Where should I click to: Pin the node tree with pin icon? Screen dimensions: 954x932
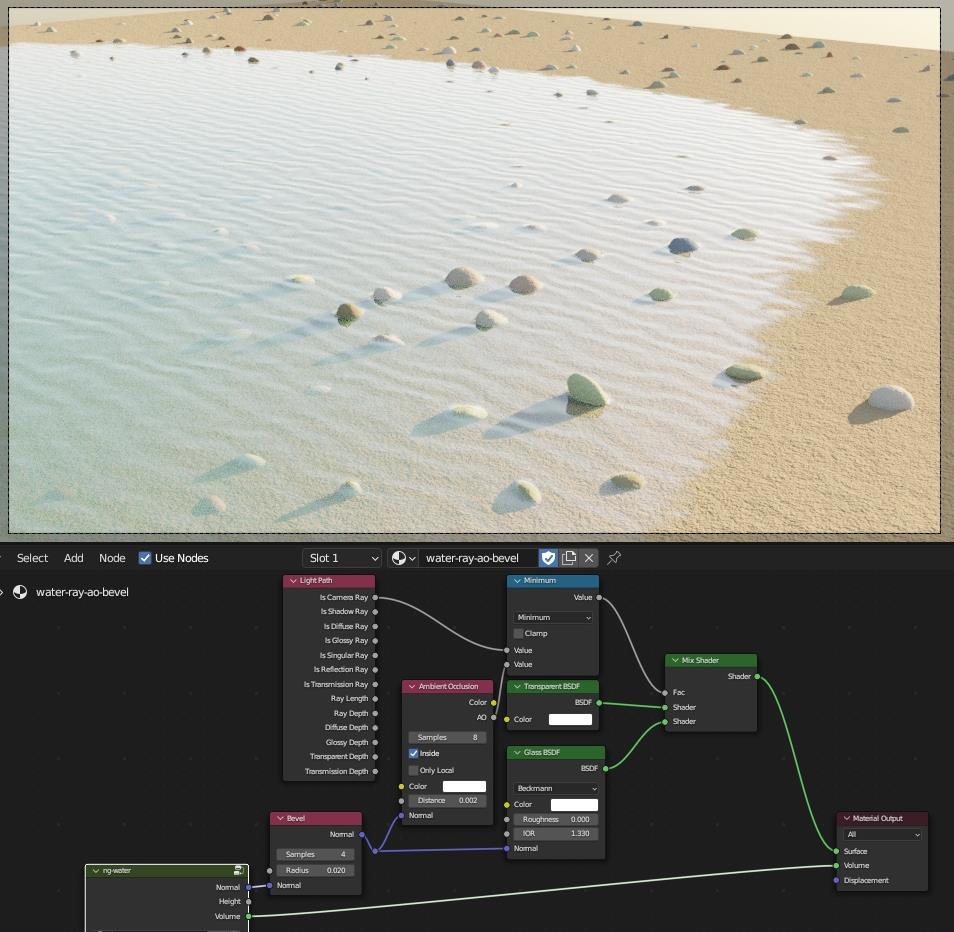(614, 558)
